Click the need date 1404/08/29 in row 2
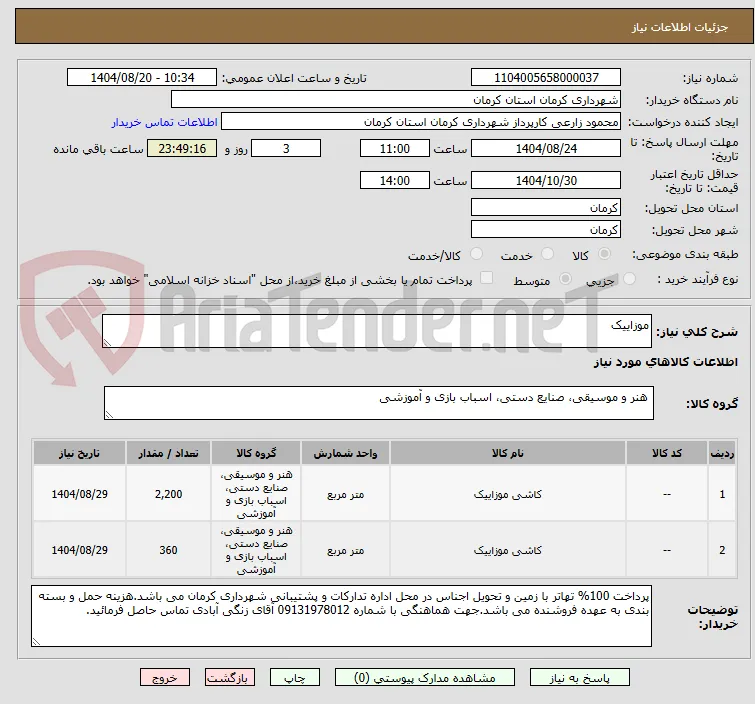The height and width of the screenshot is (704, 755). (79, 550)
